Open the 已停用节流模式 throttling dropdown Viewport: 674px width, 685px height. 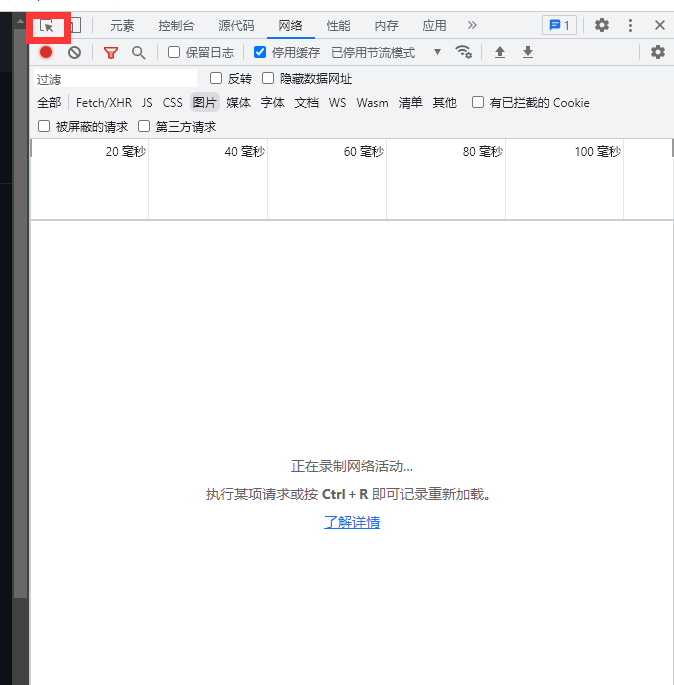click(386, 53)
